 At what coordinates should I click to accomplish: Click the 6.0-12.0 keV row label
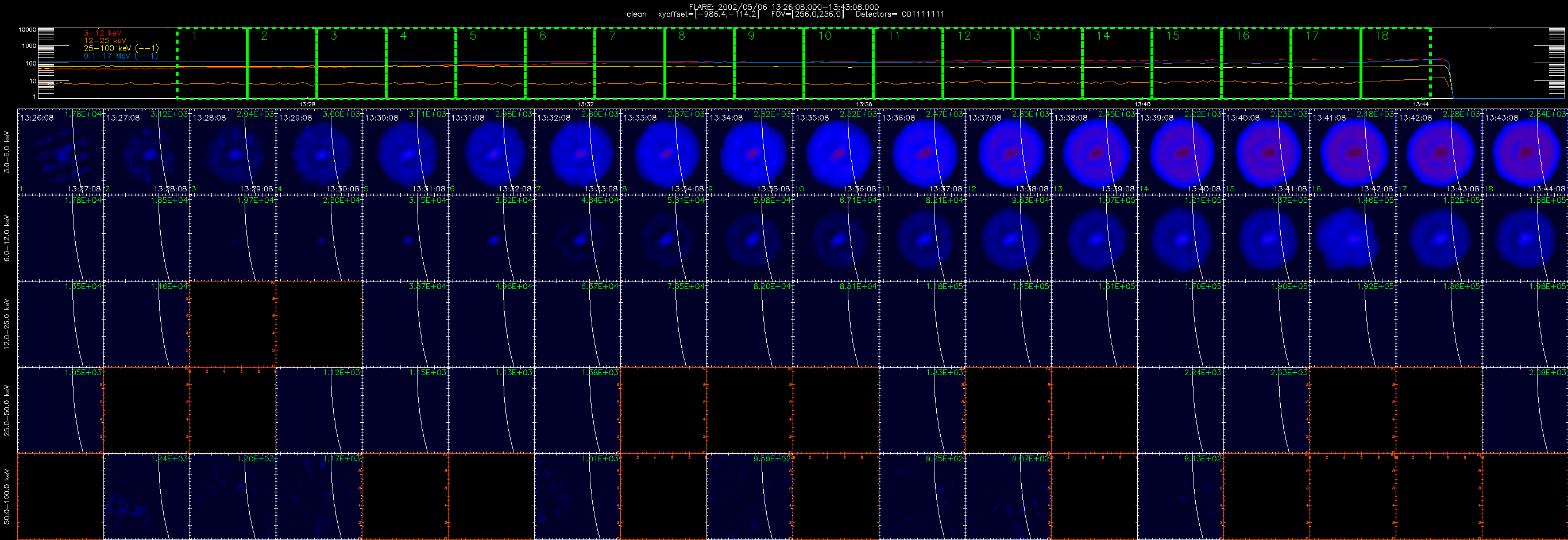pyautogui.click(x=7, y=238)
